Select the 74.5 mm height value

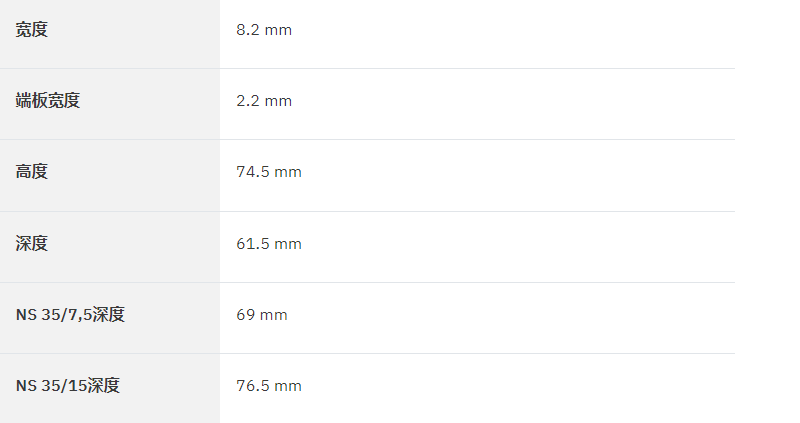(x=269, y=171)
